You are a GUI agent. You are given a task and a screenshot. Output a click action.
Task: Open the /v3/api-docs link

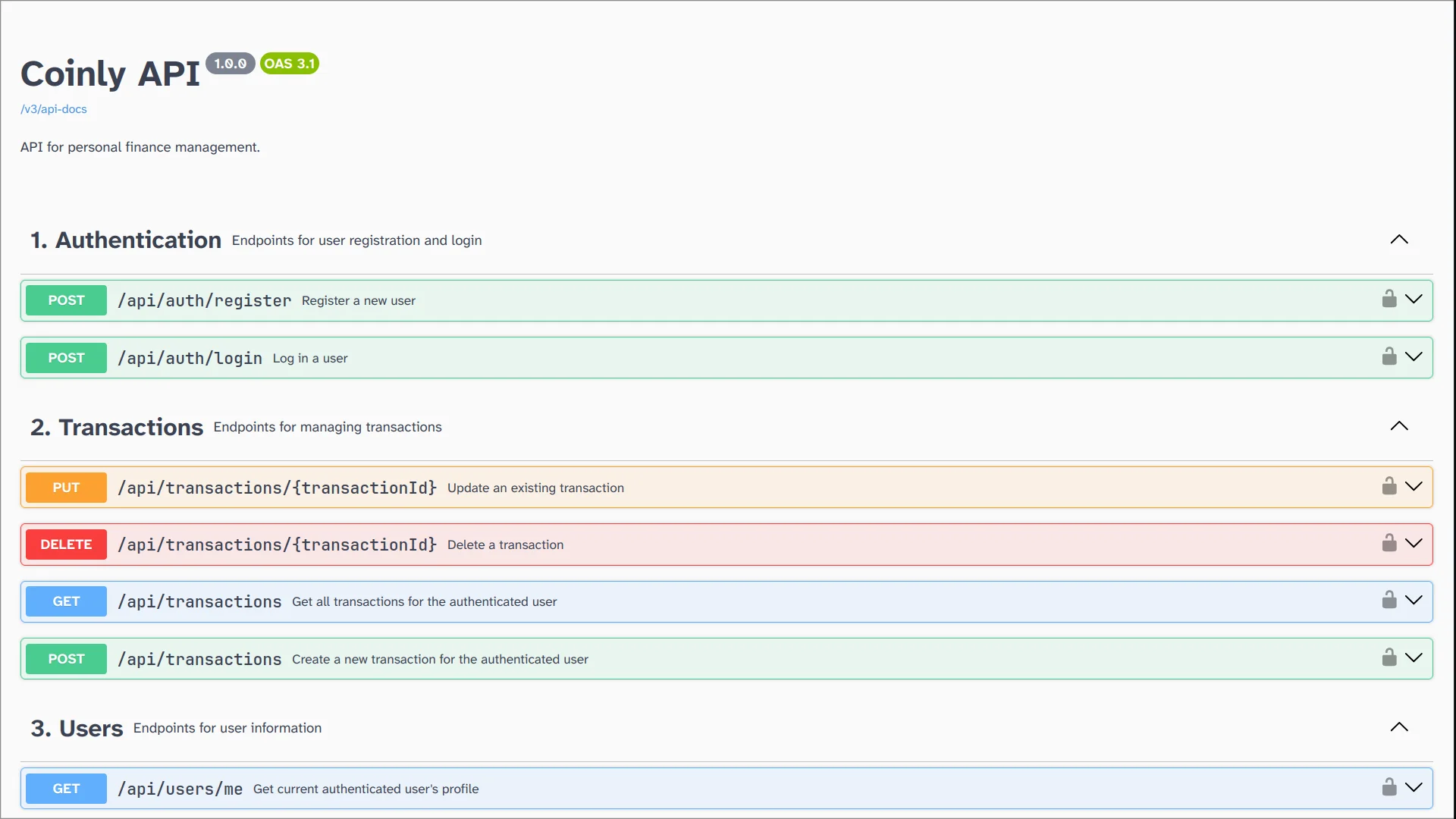click(x=54, y=109)
